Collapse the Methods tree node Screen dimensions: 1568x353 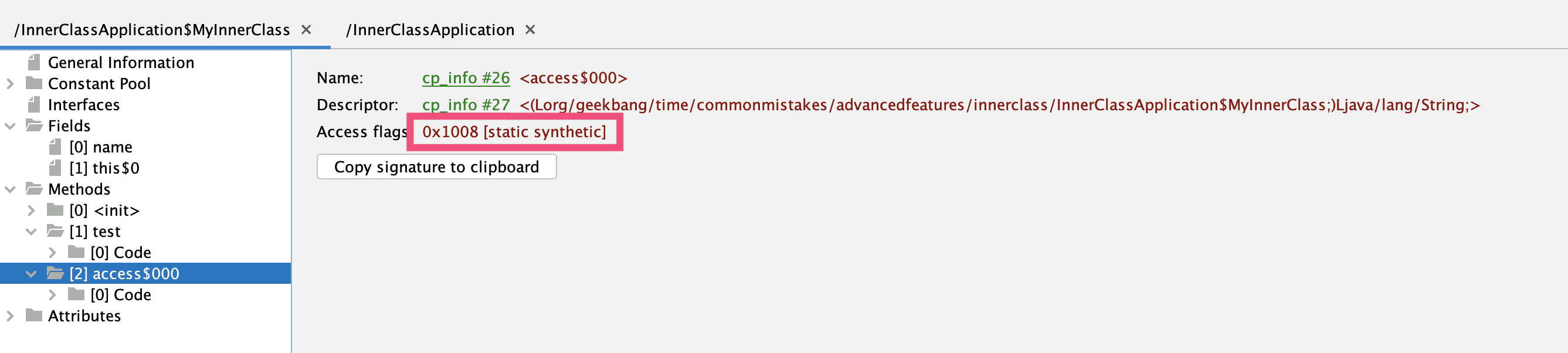tap(11, 189)
